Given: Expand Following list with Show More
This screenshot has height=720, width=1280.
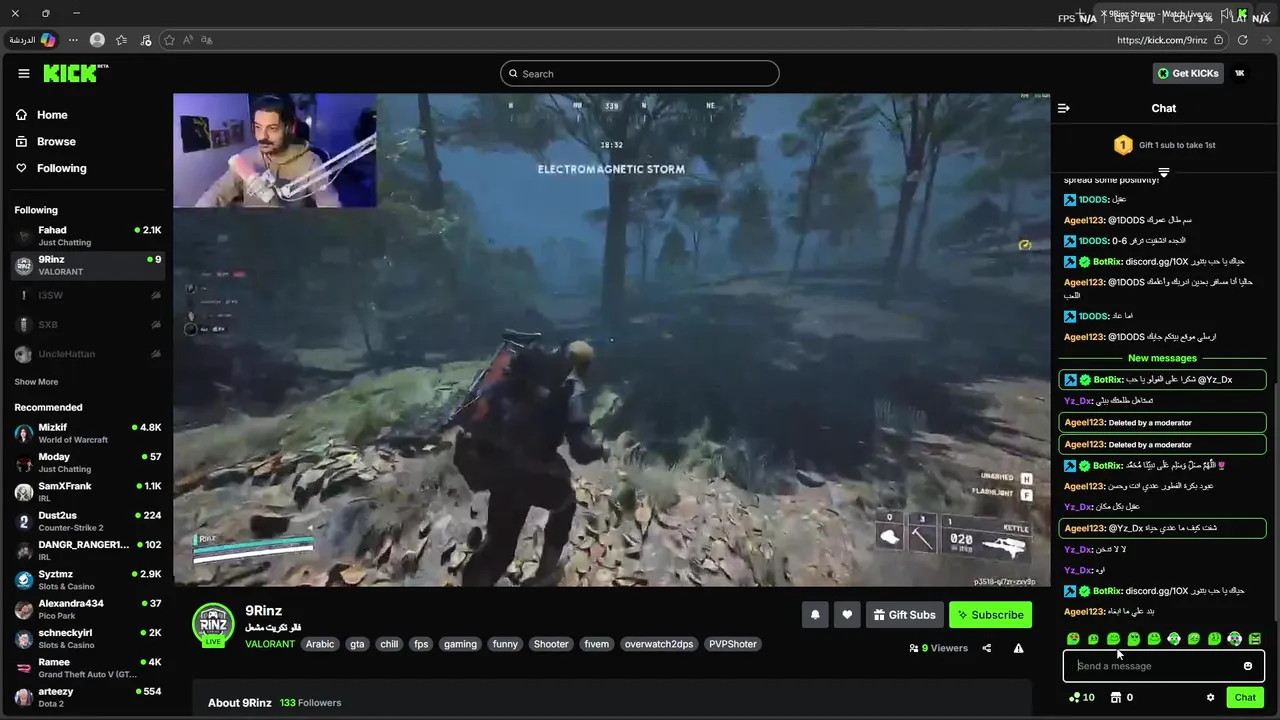Looking at the screenshot, I should [x=36, y=382].
